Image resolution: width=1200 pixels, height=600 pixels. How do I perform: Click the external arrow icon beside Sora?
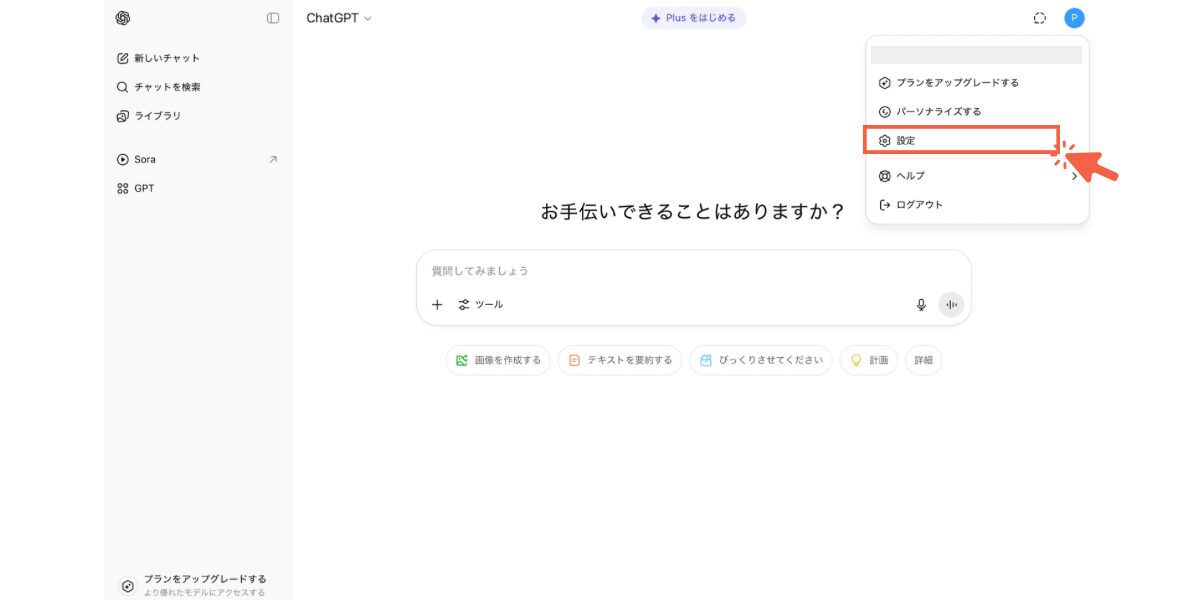(273, 159)
